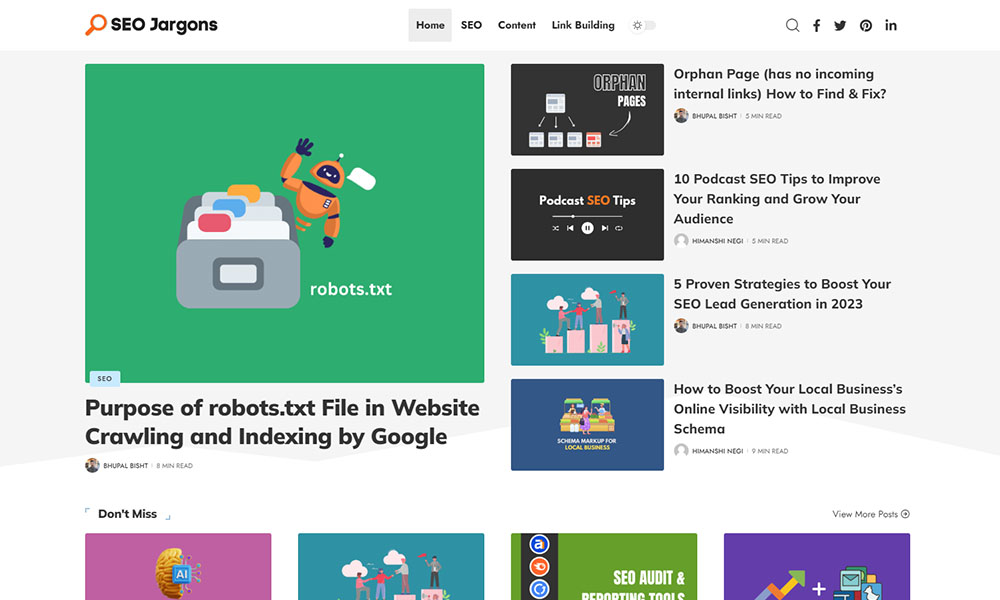1000x600 pixels.
Task: Open the search magnifier icon
Action: click(x=792, y=25)
